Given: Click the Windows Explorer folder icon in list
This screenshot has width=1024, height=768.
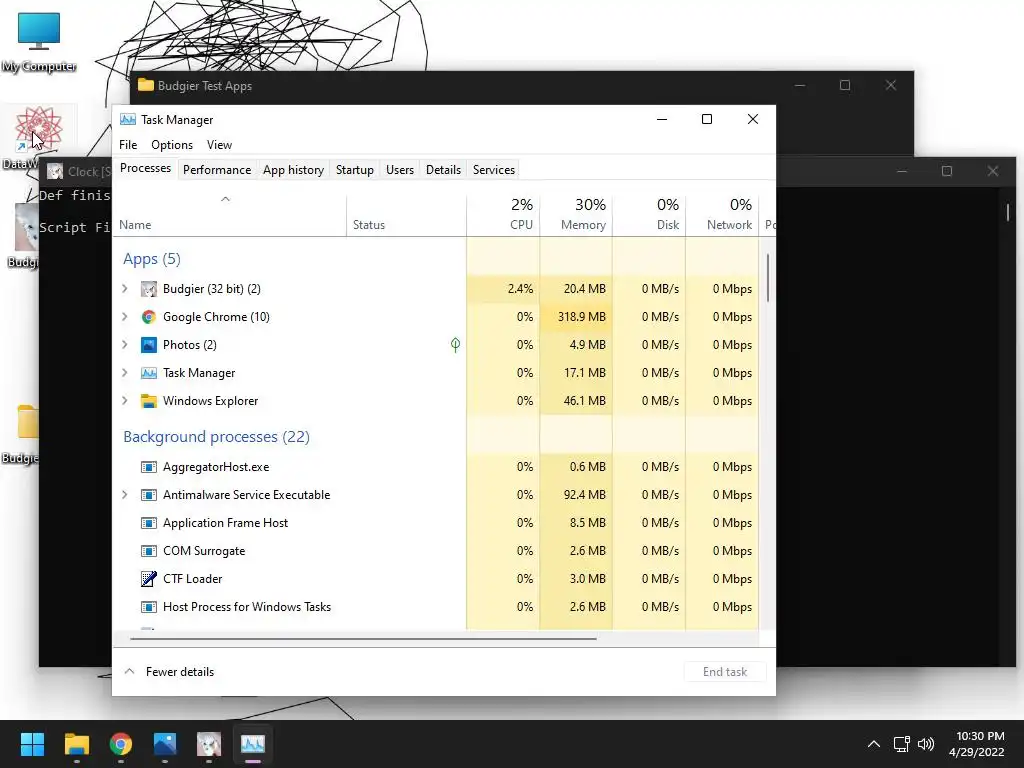Looking at the screenshot, I should point(149,401).
